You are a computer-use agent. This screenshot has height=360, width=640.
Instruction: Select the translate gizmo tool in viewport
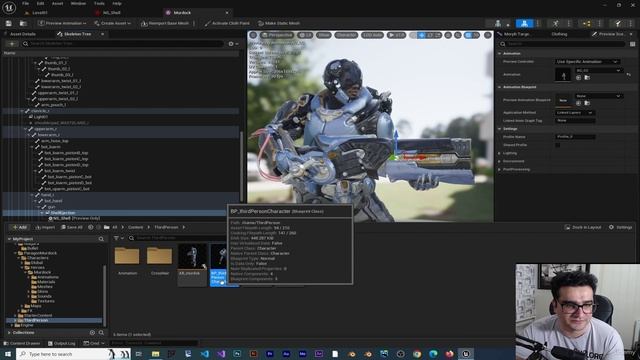(x=422, y=35)
